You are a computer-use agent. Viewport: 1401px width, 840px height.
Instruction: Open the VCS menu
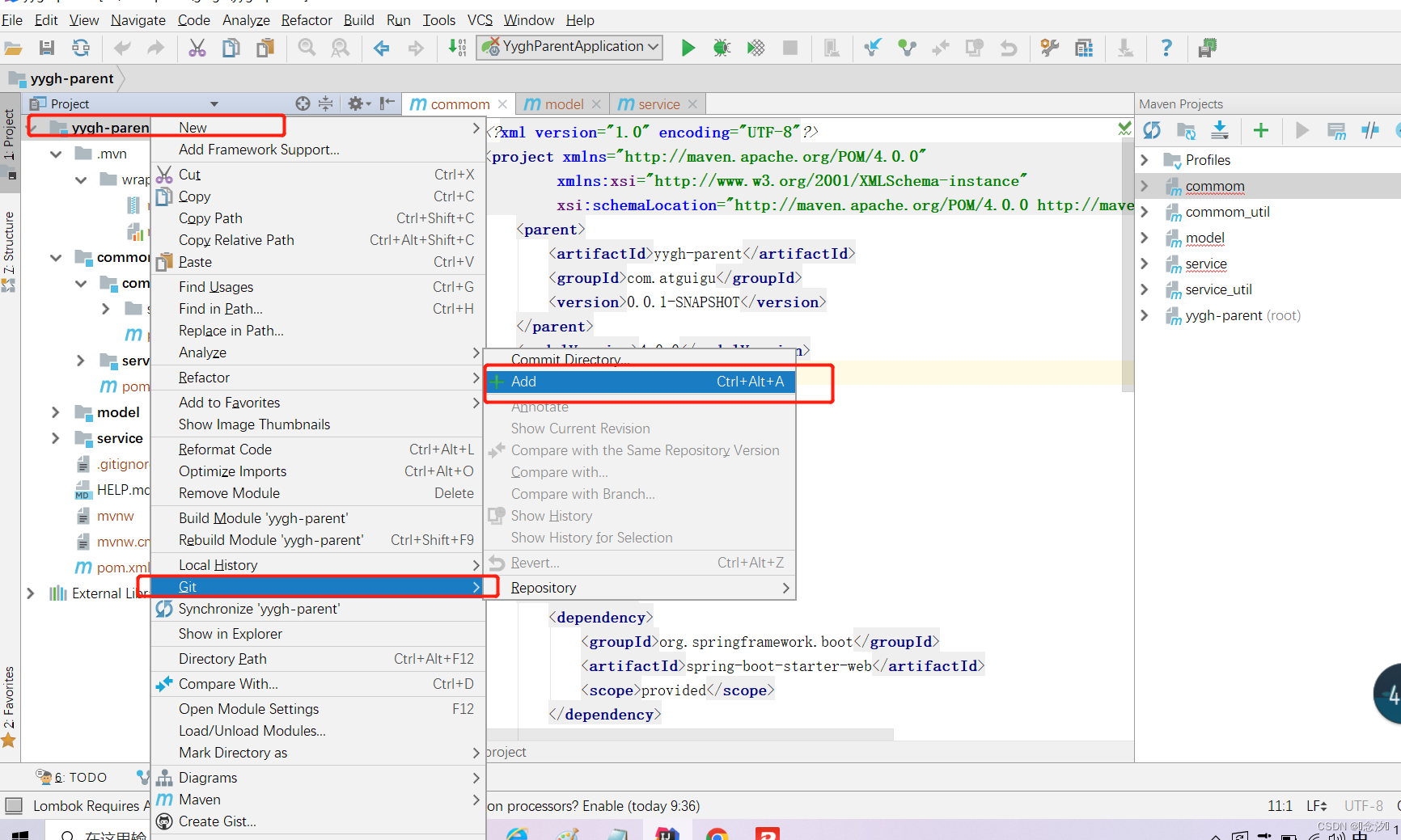click(x=480, y=19)
